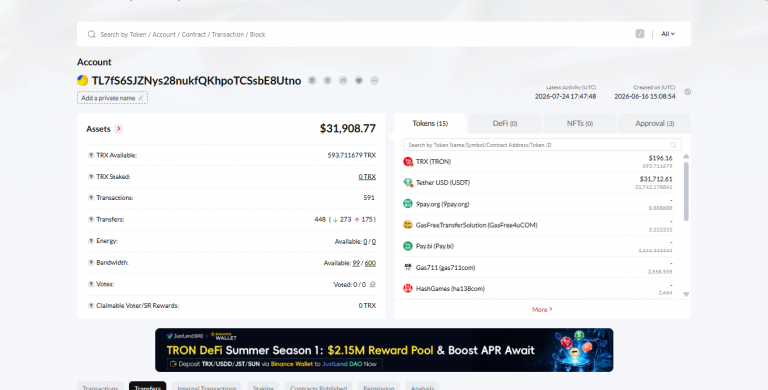768x390 pixels.
Task: Open the Permission tab
Action: point(379,386)
